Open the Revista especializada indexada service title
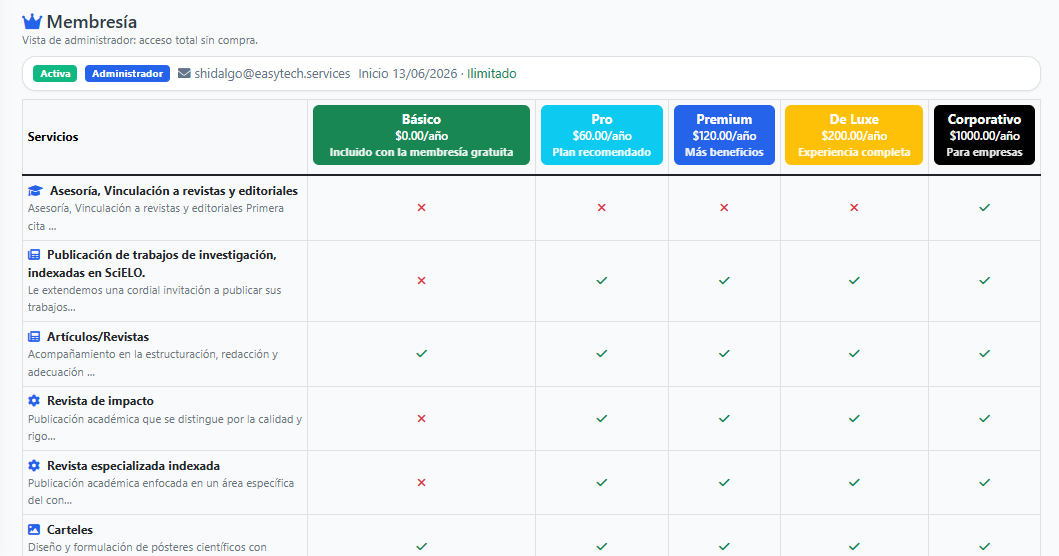The image size is (1059, 556). [134, 465]
